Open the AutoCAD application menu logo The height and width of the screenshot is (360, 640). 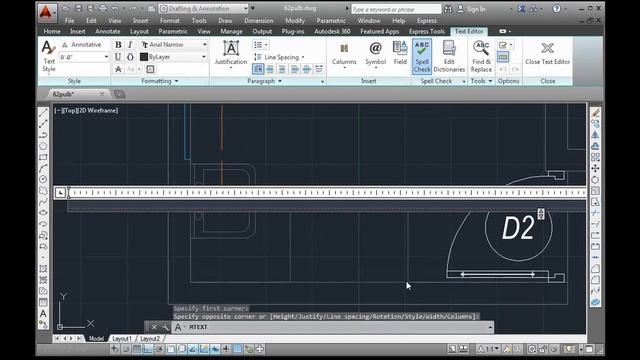click(46, 13)
